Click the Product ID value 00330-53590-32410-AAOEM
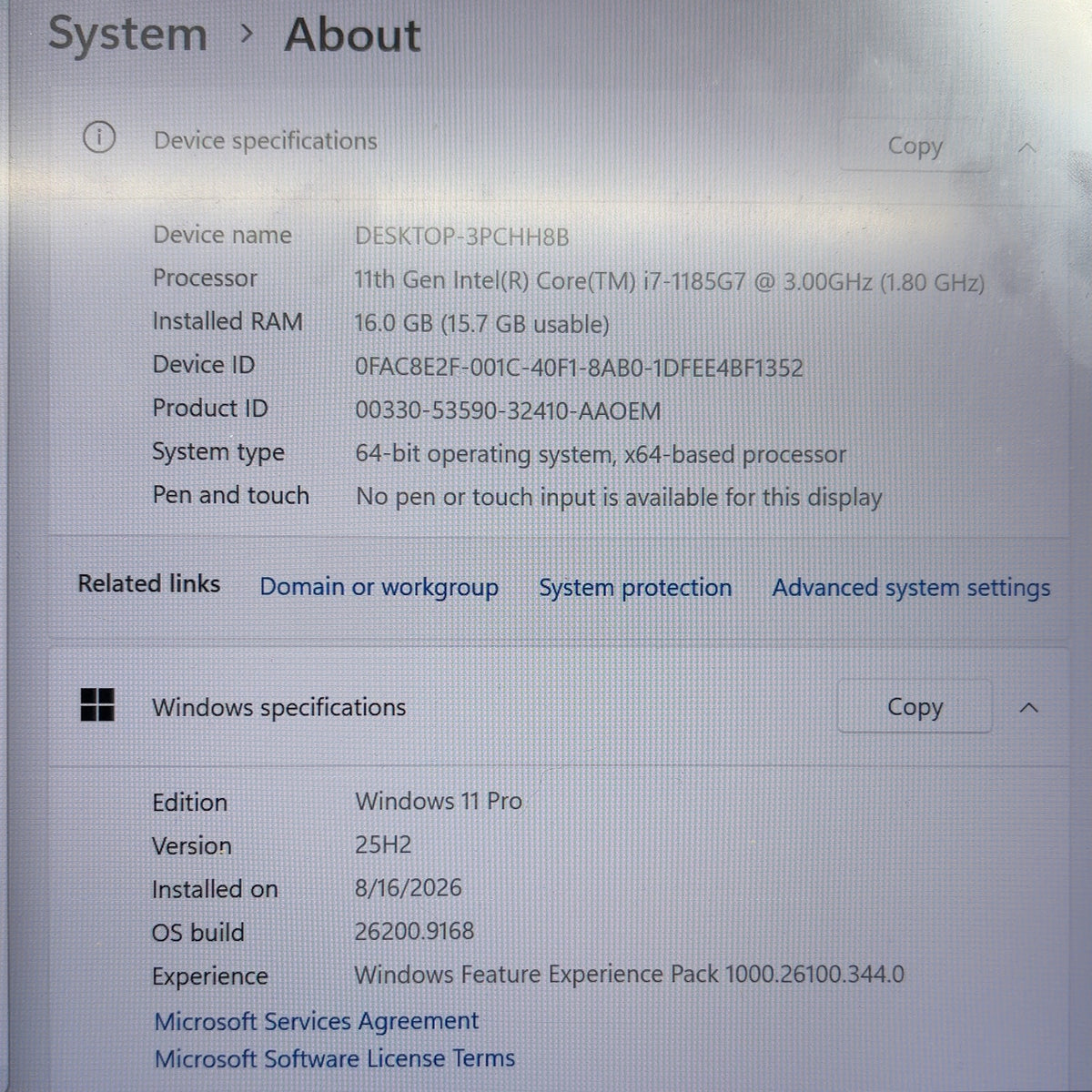Viewport: 1092px width, 1092px height. pyautogui.click(x=508, y=411)
